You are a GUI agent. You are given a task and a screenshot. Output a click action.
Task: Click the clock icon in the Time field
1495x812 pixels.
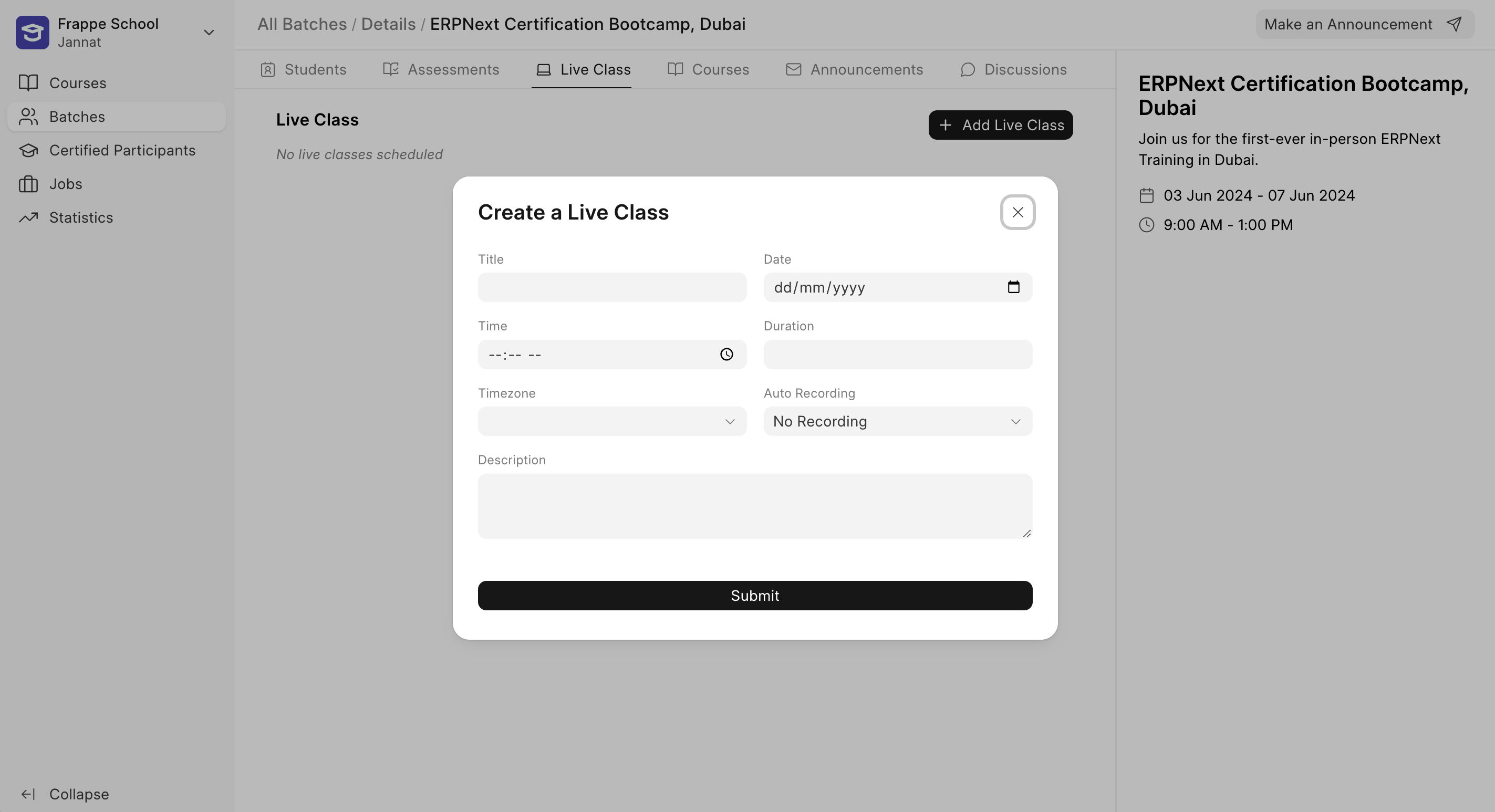pos(726,354)
